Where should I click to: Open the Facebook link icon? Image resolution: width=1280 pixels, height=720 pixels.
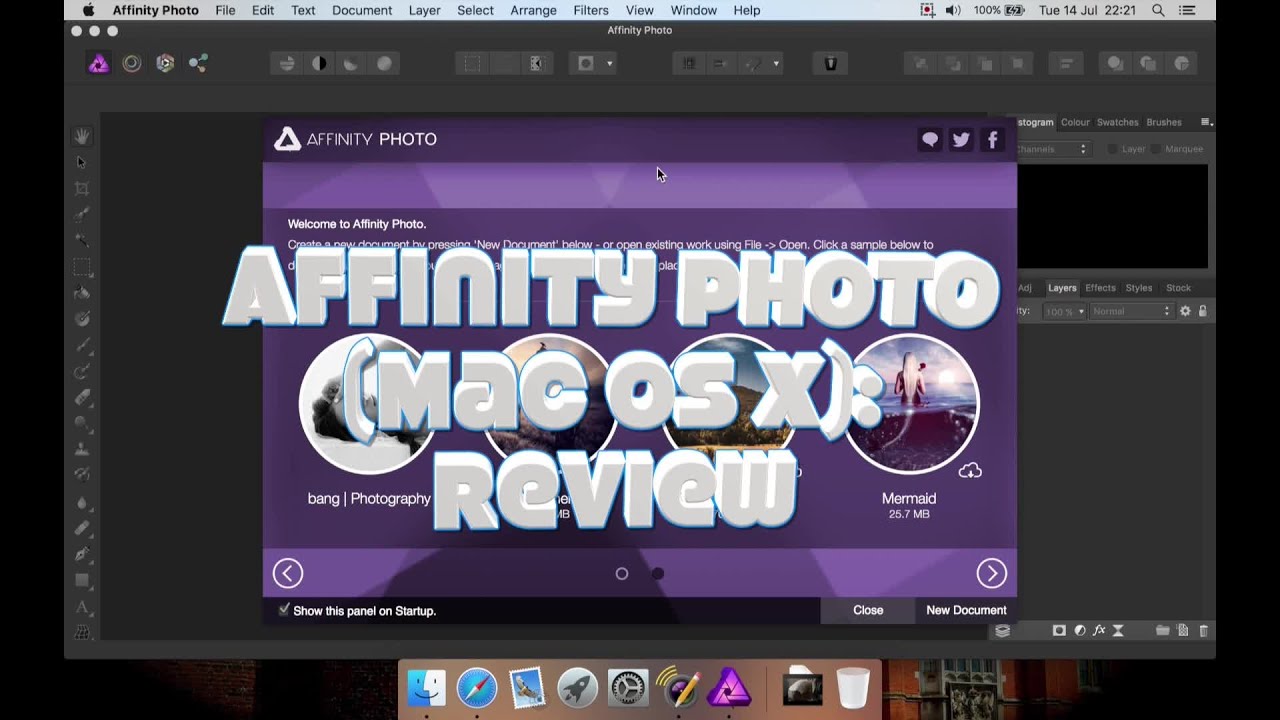point(992,140)
